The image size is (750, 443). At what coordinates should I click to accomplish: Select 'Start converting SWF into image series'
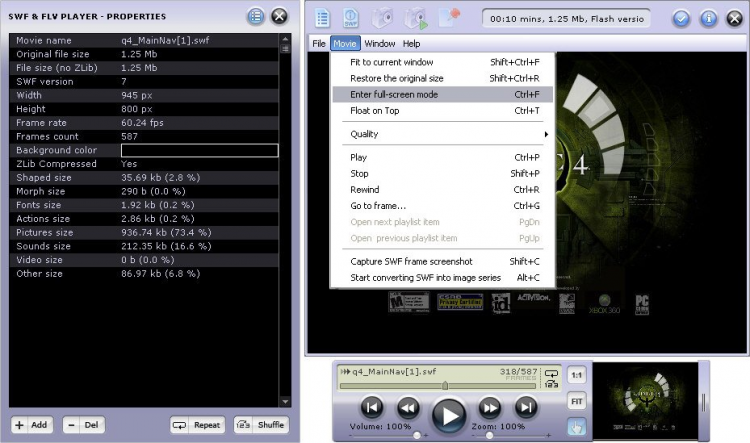tap(442, 278)
